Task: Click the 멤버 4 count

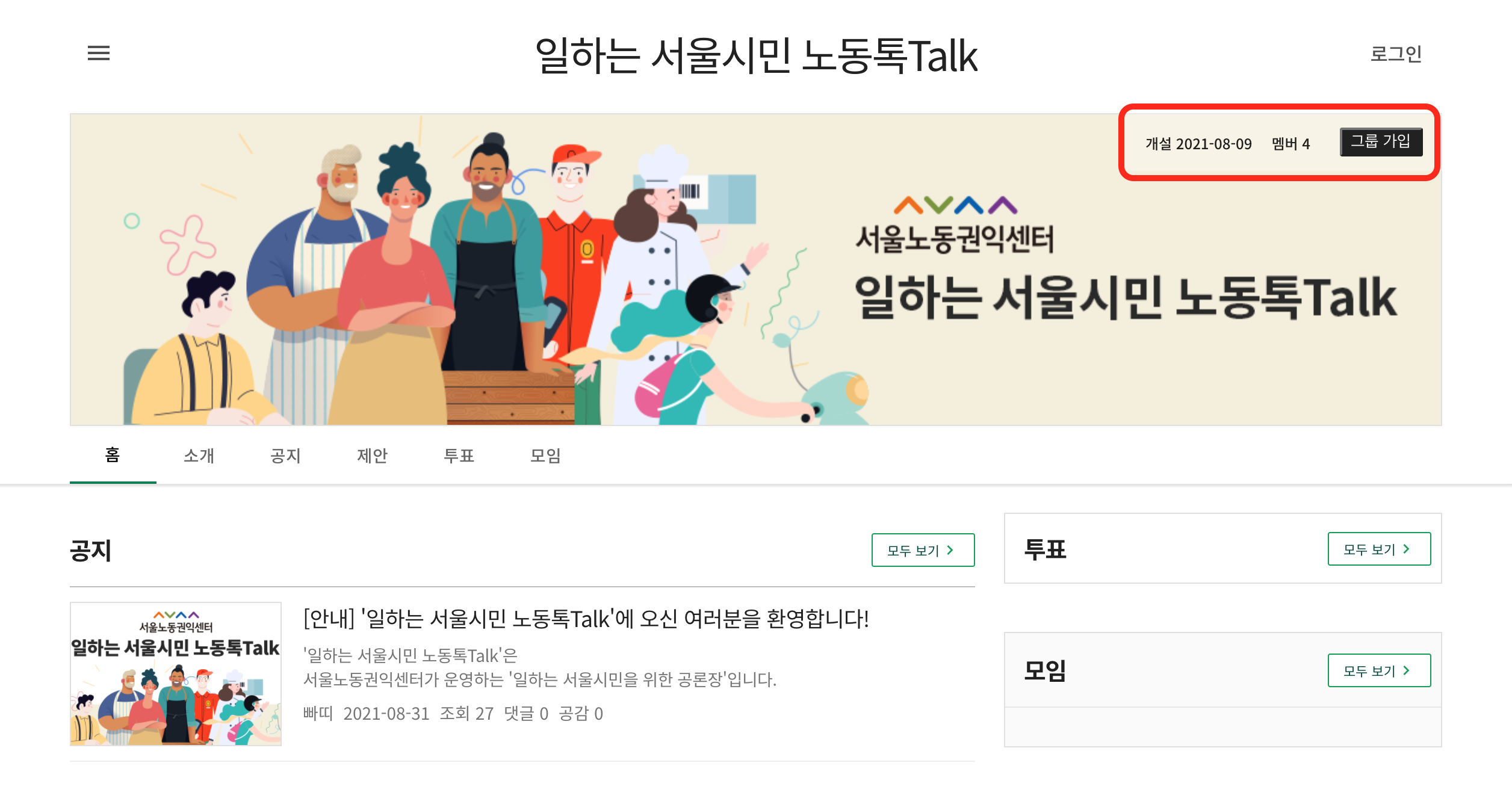Action: pyautogui.click(x=1290, y=144)
